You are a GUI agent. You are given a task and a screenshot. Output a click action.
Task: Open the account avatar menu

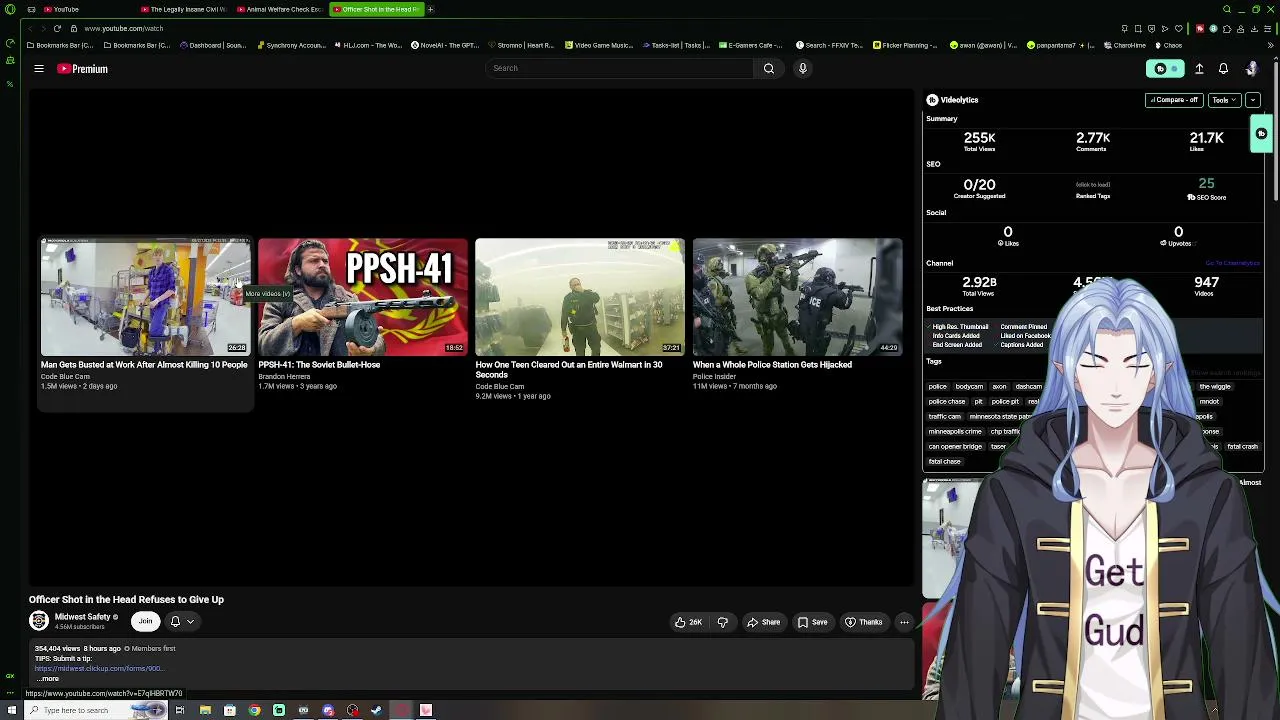(1251, 69)
